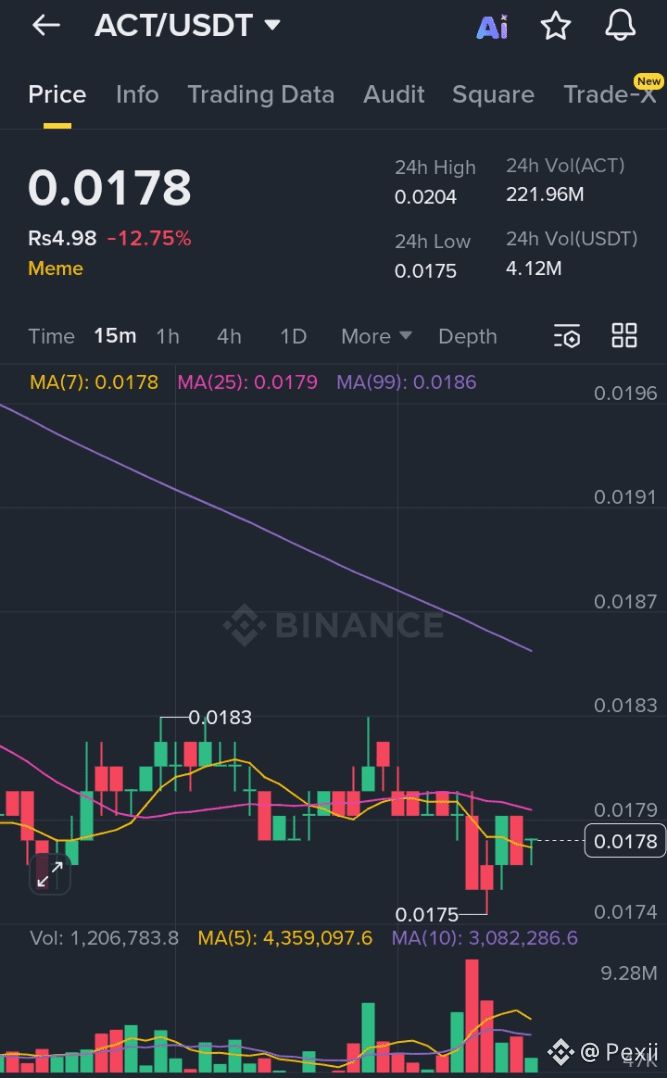
Task: Open the Audit tab
Action: 394,94
